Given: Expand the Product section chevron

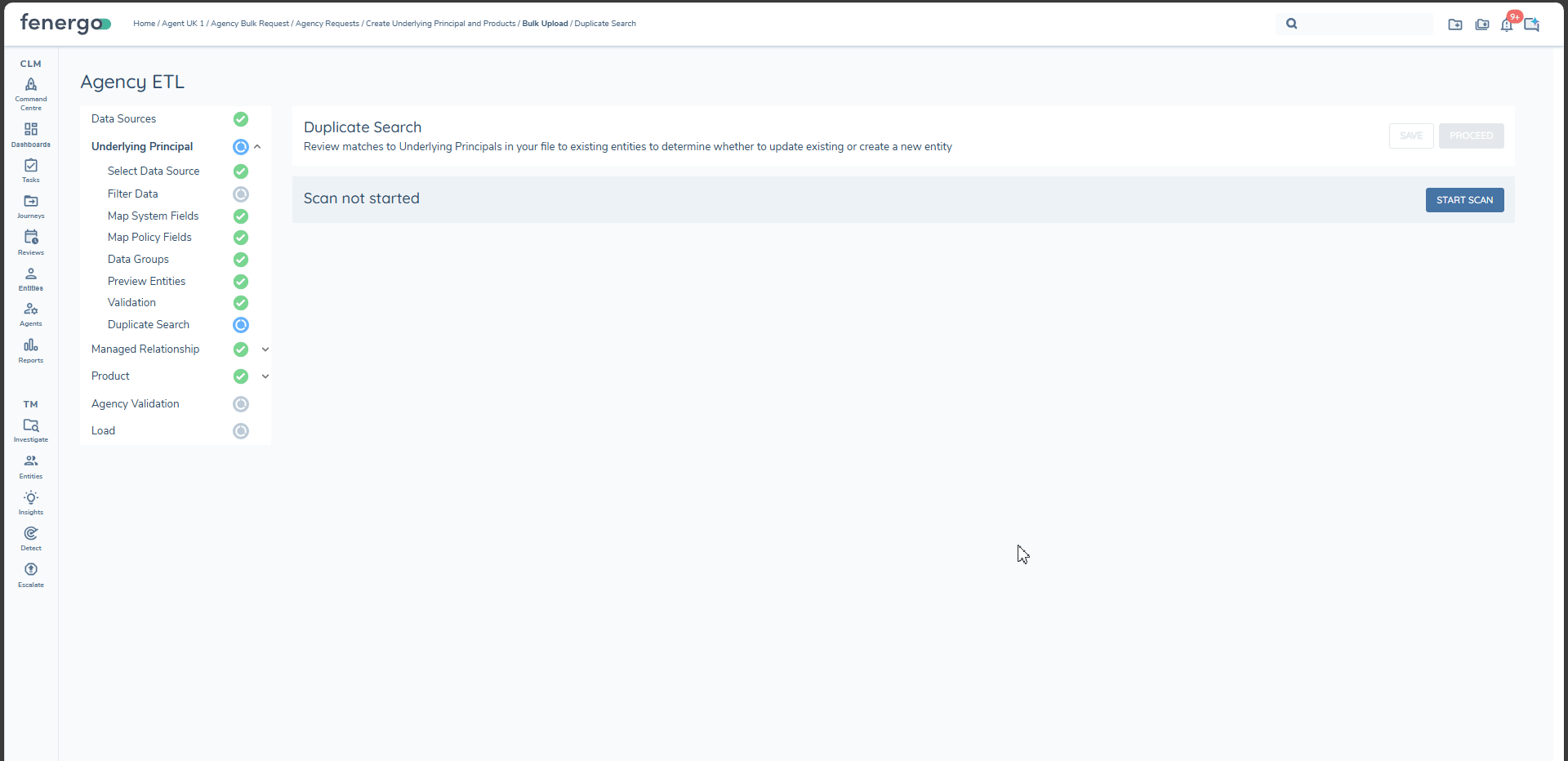Looking at the screenshot, I should (x=265, y=376).
